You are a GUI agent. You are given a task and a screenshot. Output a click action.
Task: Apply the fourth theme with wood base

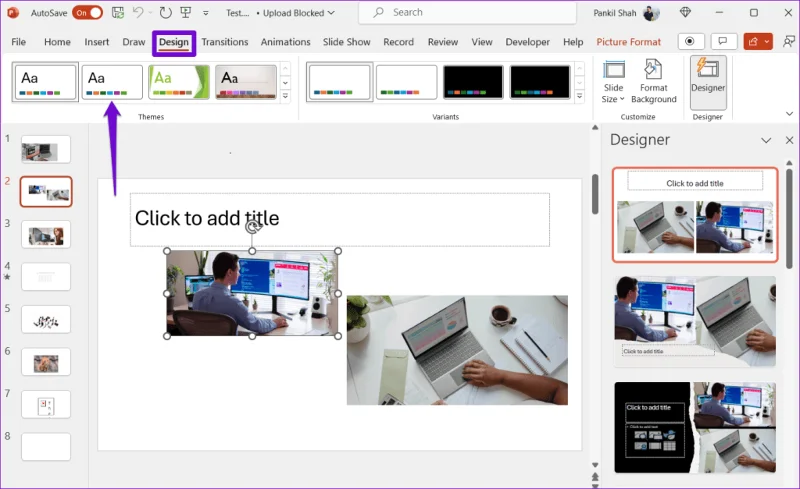[246, 82]
